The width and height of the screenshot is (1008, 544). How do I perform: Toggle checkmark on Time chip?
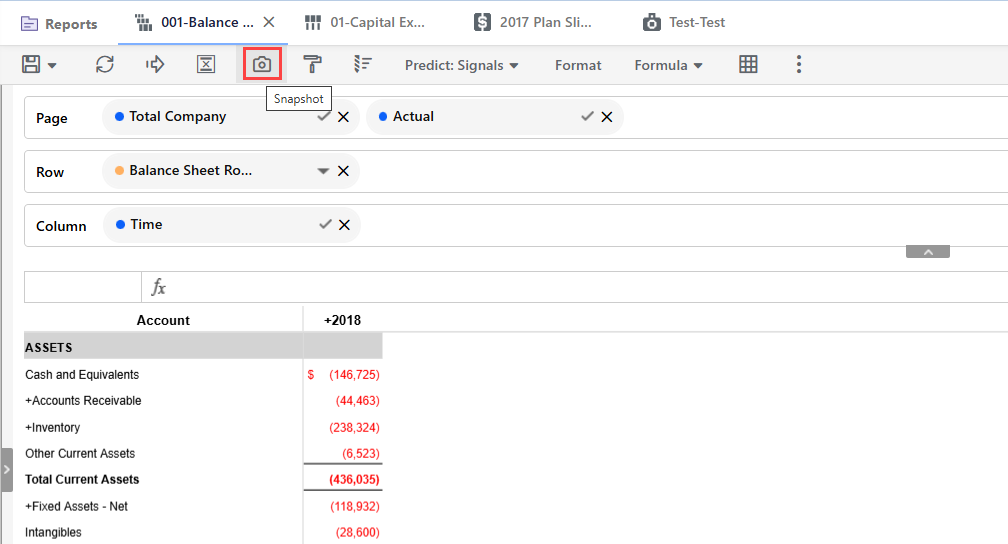click(325, 225)
